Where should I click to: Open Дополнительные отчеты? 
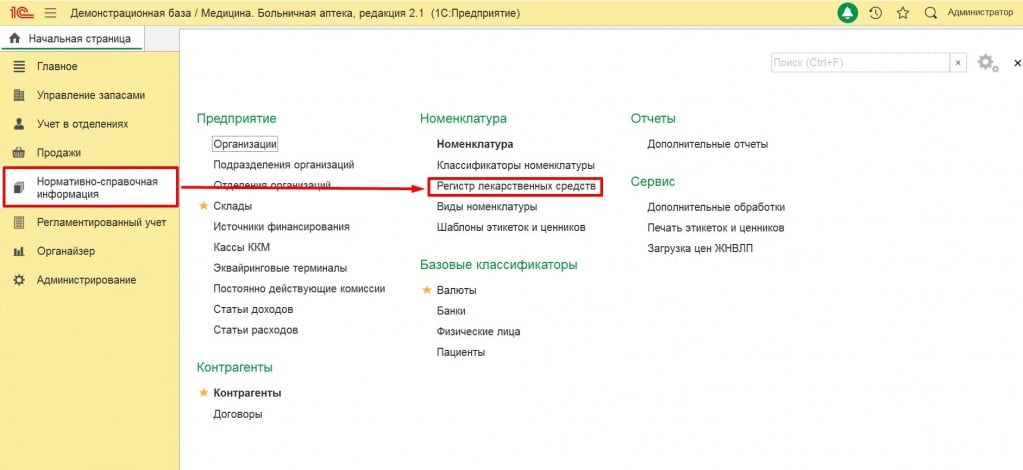click(707, 144)
